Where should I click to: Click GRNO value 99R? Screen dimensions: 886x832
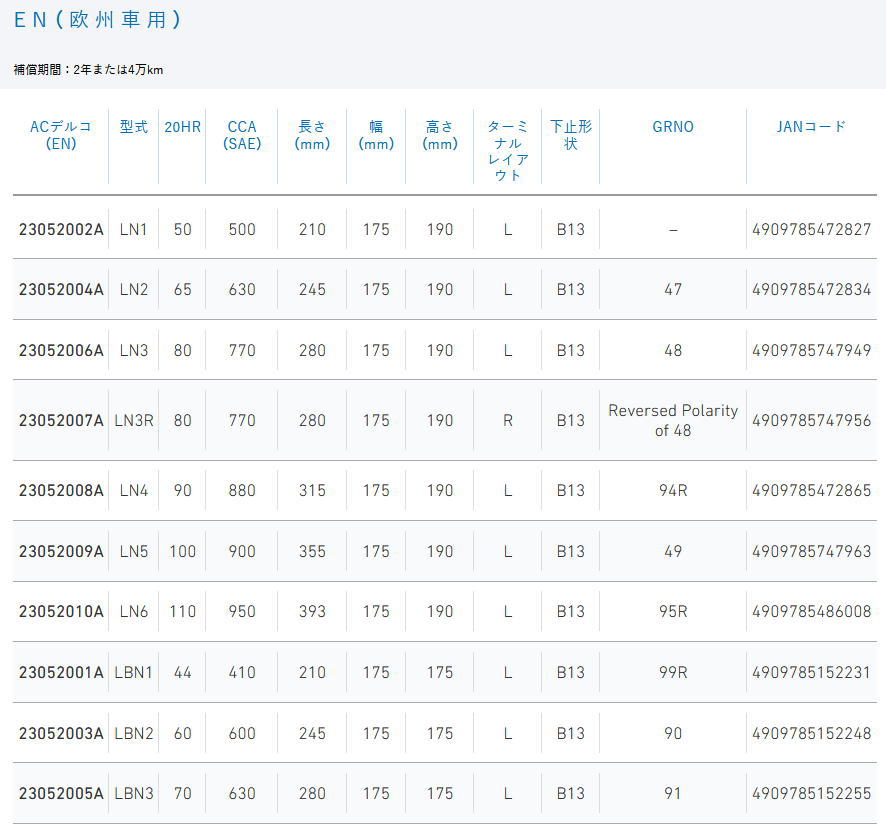coord(672,673)
